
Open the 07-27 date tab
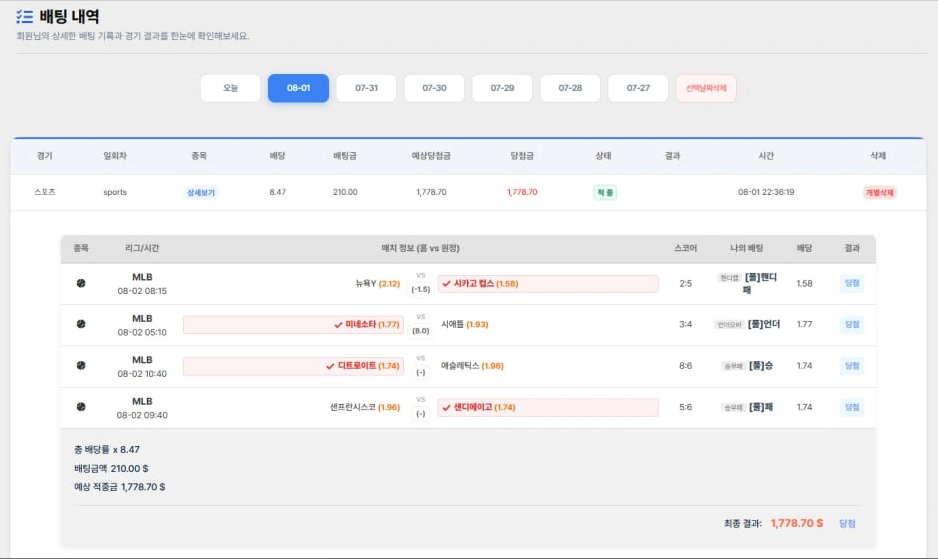click(x=638, y=88)
